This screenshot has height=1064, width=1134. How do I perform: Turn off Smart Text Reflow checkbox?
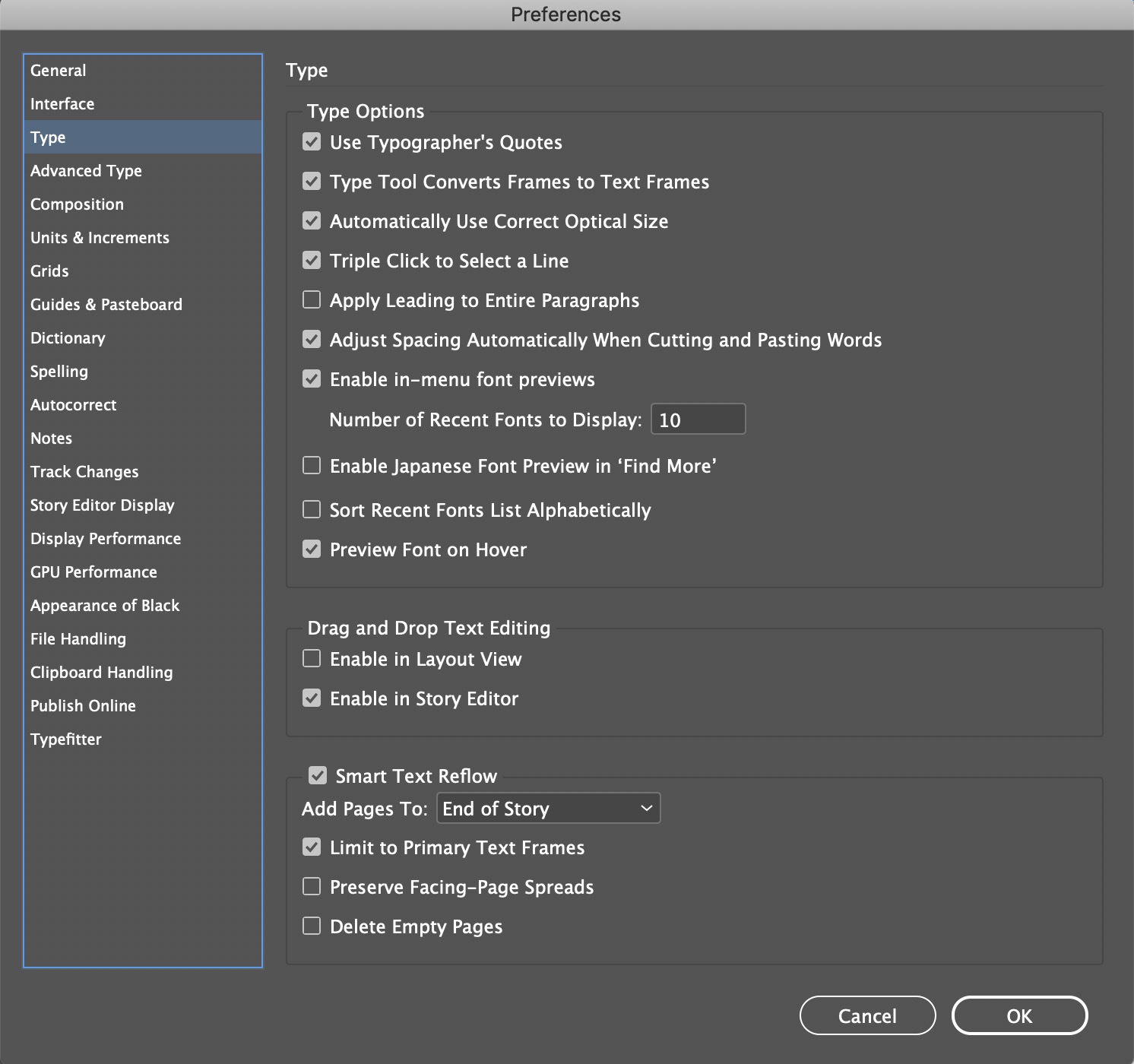(318, 776)
